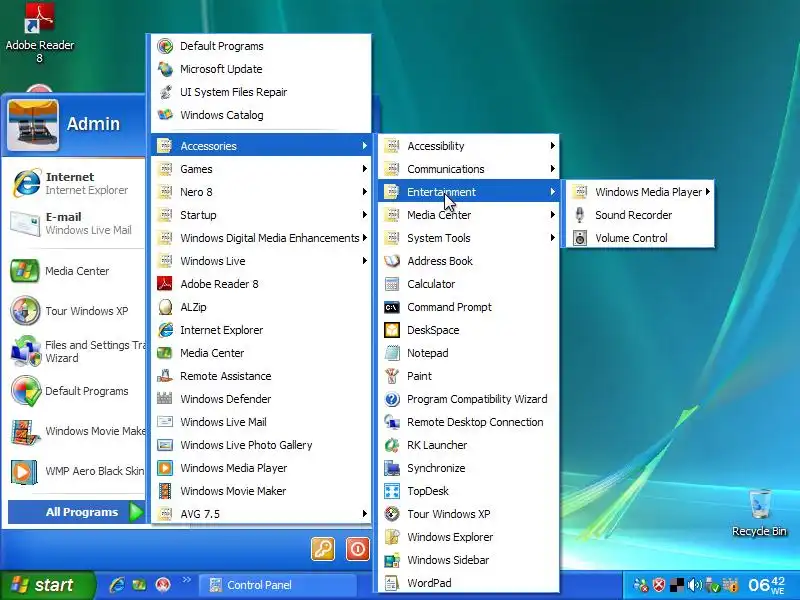Open the Entertainment submenu entry
This screenshot has width=800, height=600.
tap(468, 192)
